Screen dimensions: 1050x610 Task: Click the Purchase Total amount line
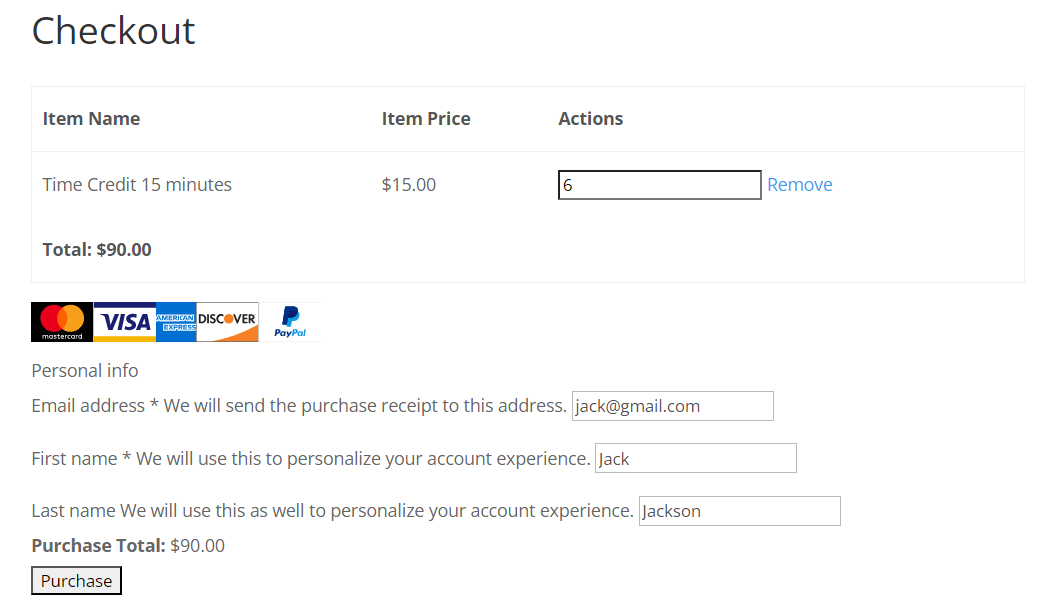(x=128, y=546)
